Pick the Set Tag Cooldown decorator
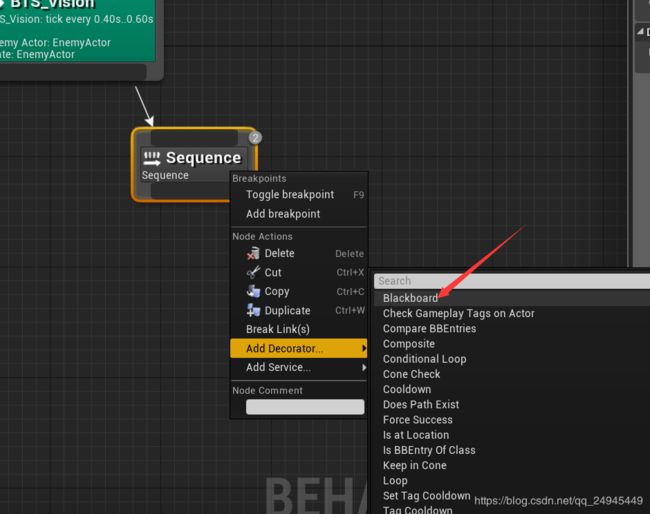 pyautogui.click(x=512, y=496)
